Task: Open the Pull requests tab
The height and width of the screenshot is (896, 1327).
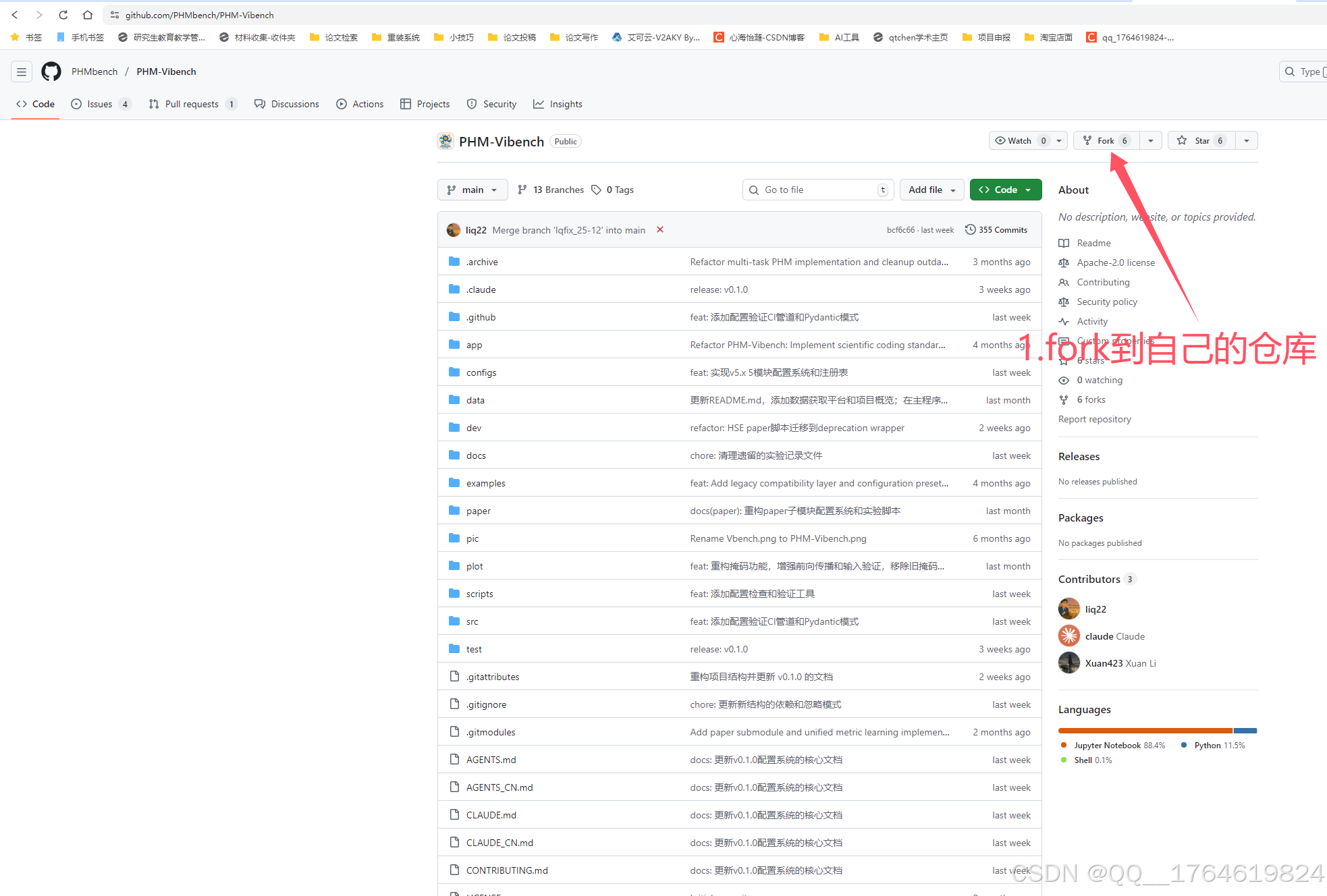Action: 191,104
